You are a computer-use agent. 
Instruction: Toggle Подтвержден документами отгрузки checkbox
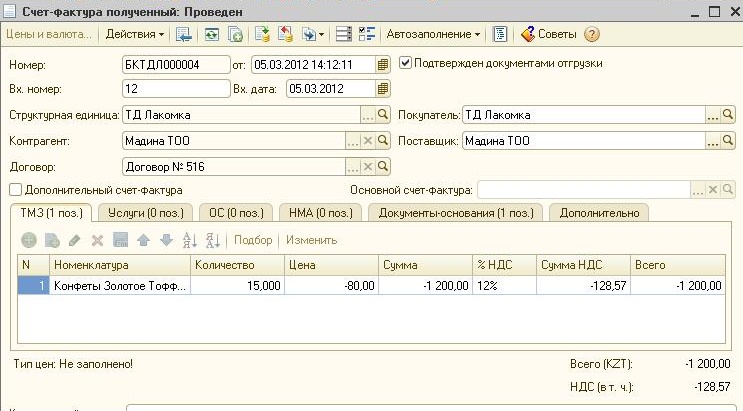click(405, 63)
